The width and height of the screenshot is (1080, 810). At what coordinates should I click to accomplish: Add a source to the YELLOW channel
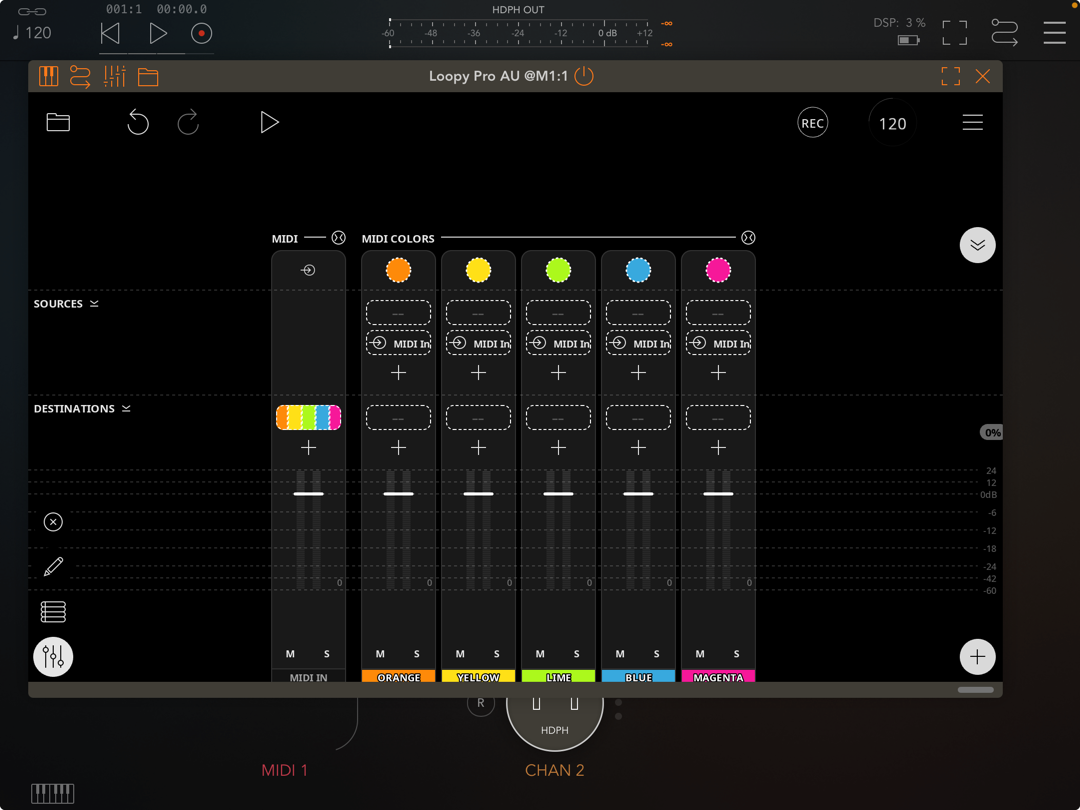[x=478, y=373]
